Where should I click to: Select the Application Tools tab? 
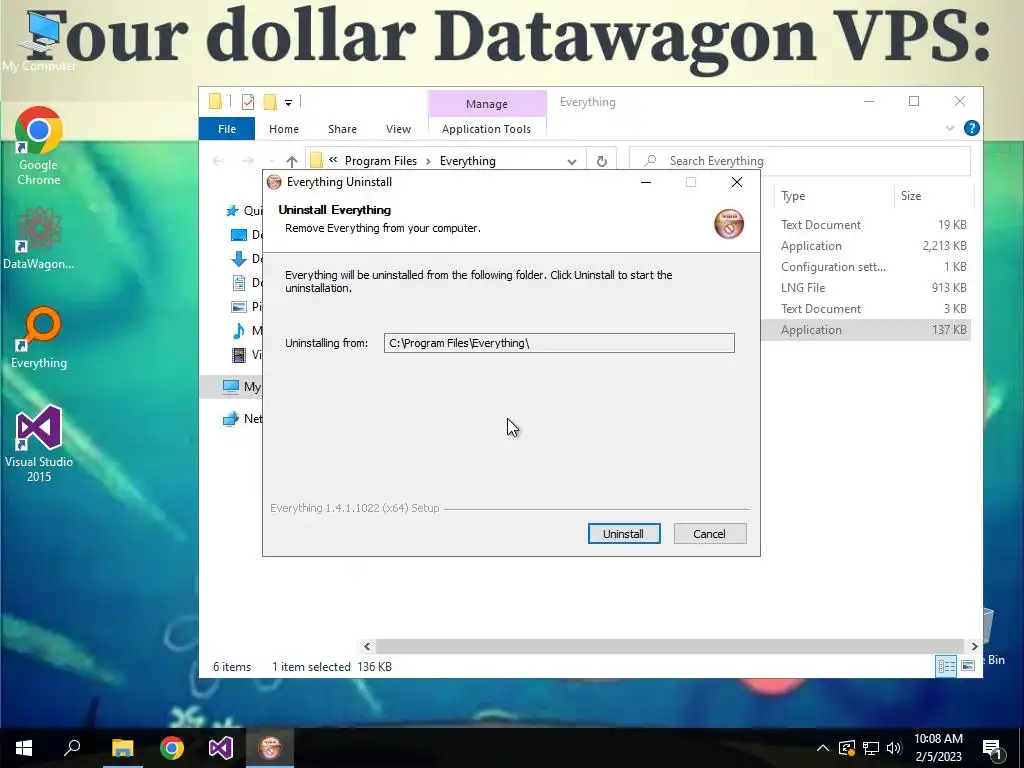tap(486, 129)
